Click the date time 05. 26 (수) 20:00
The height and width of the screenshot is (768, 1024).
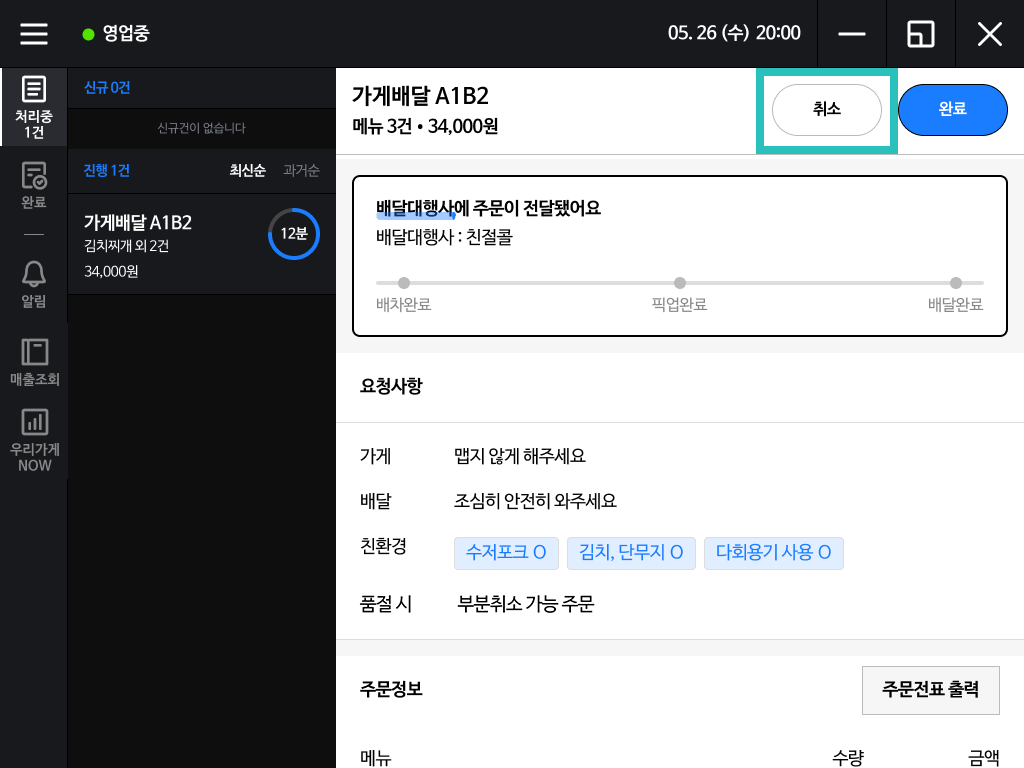(734, 33)
